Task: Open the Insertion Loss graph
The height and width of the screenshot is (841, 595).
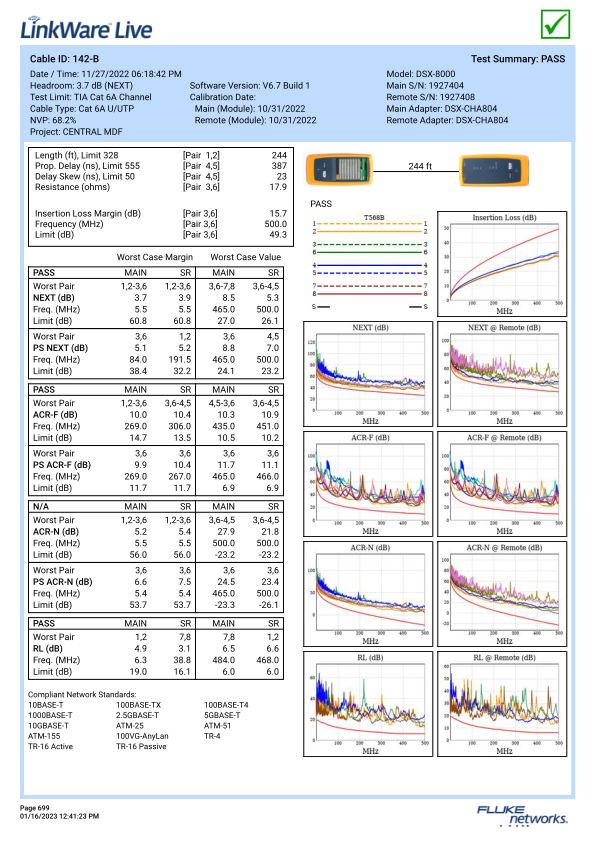Action: (x=502, y=263)
